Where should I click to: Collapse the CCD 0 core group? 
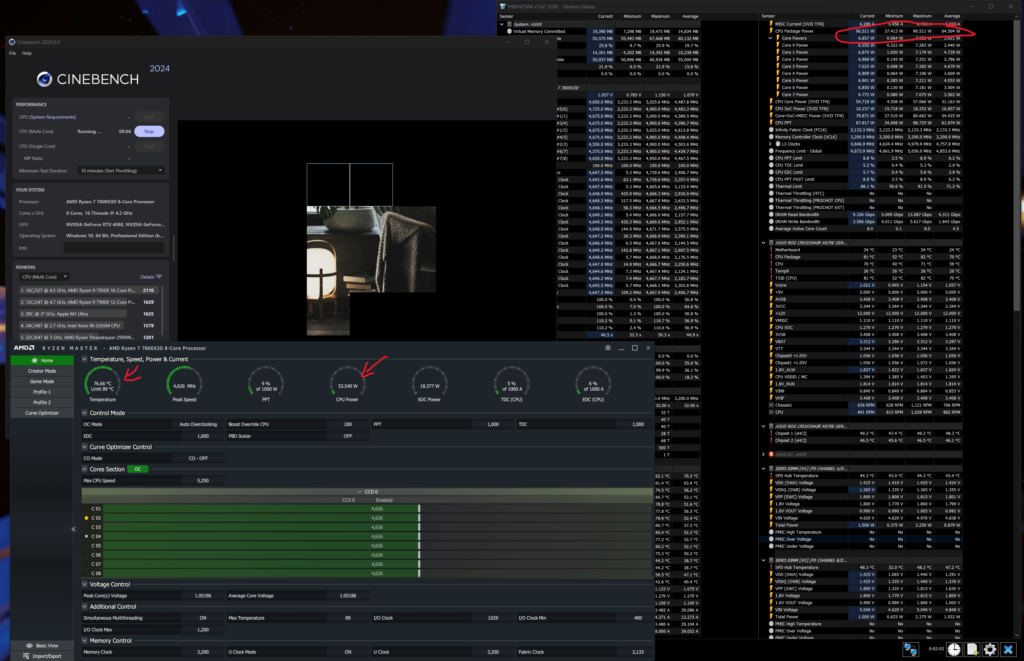359,491
